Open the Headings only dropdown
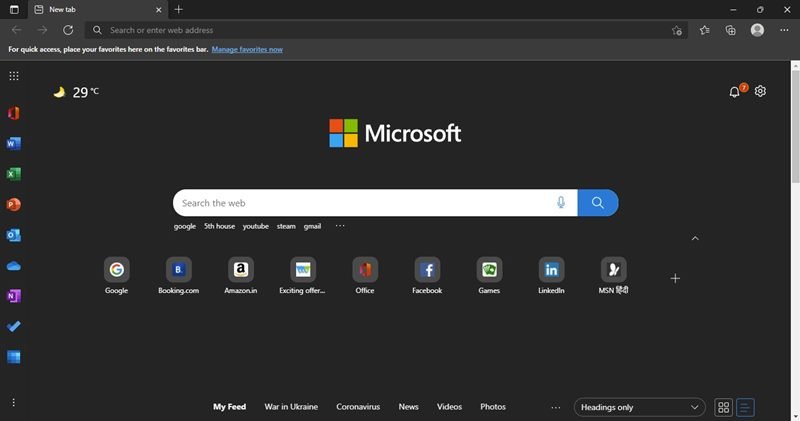Image resolution: width=800 pixels, height=421 pixels. 639,407
